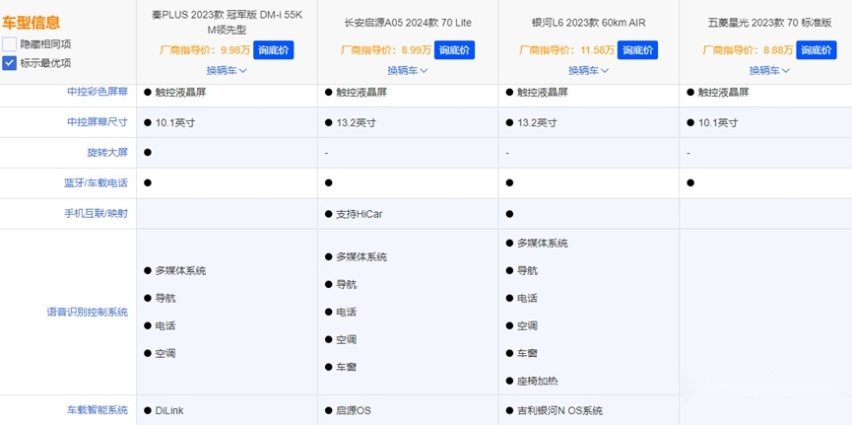Click the 车型信息 heading
852x425 pixels.
click(x=31, y=23)
